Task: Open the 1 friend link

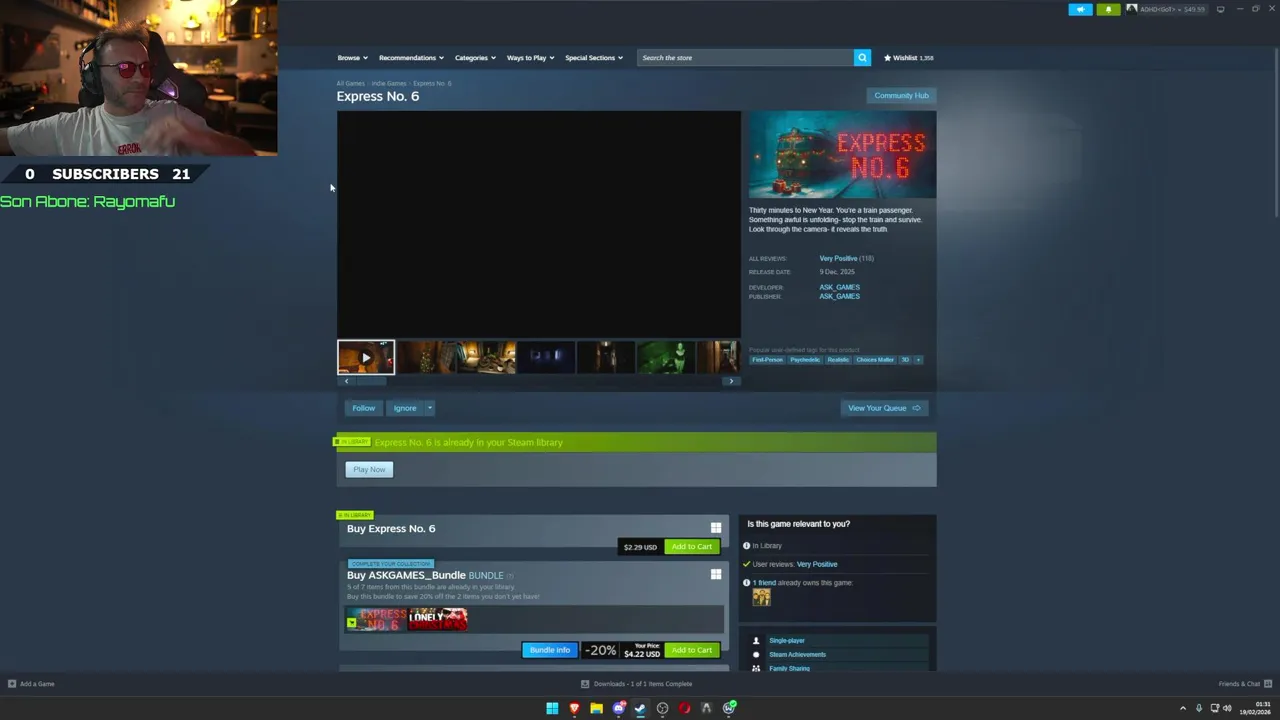Action: click(x=764, y=583)
